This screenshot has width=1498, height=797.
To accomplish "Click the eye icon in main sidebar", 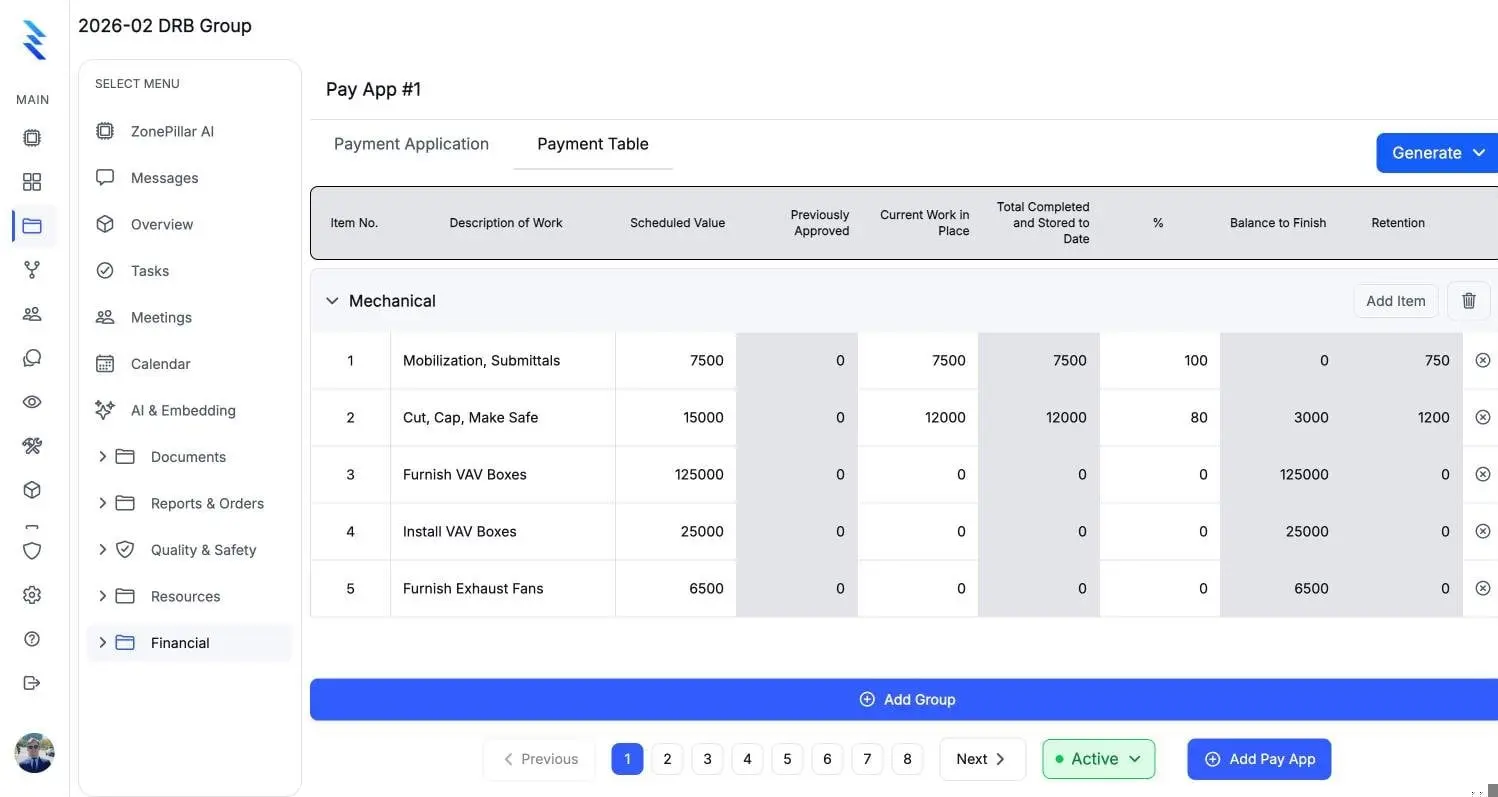I will coord(32,402).
